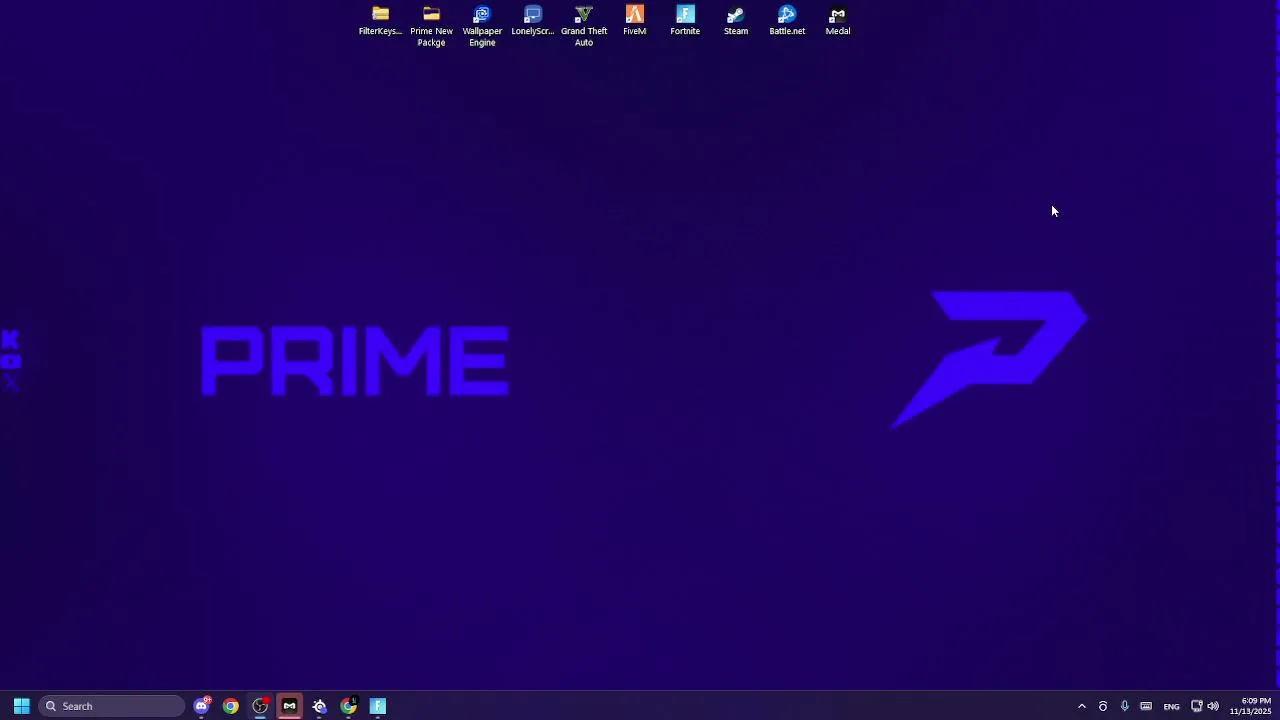Select the Steam desktop shortcut
Viewport: 1280px width, 720px height.
736,21
